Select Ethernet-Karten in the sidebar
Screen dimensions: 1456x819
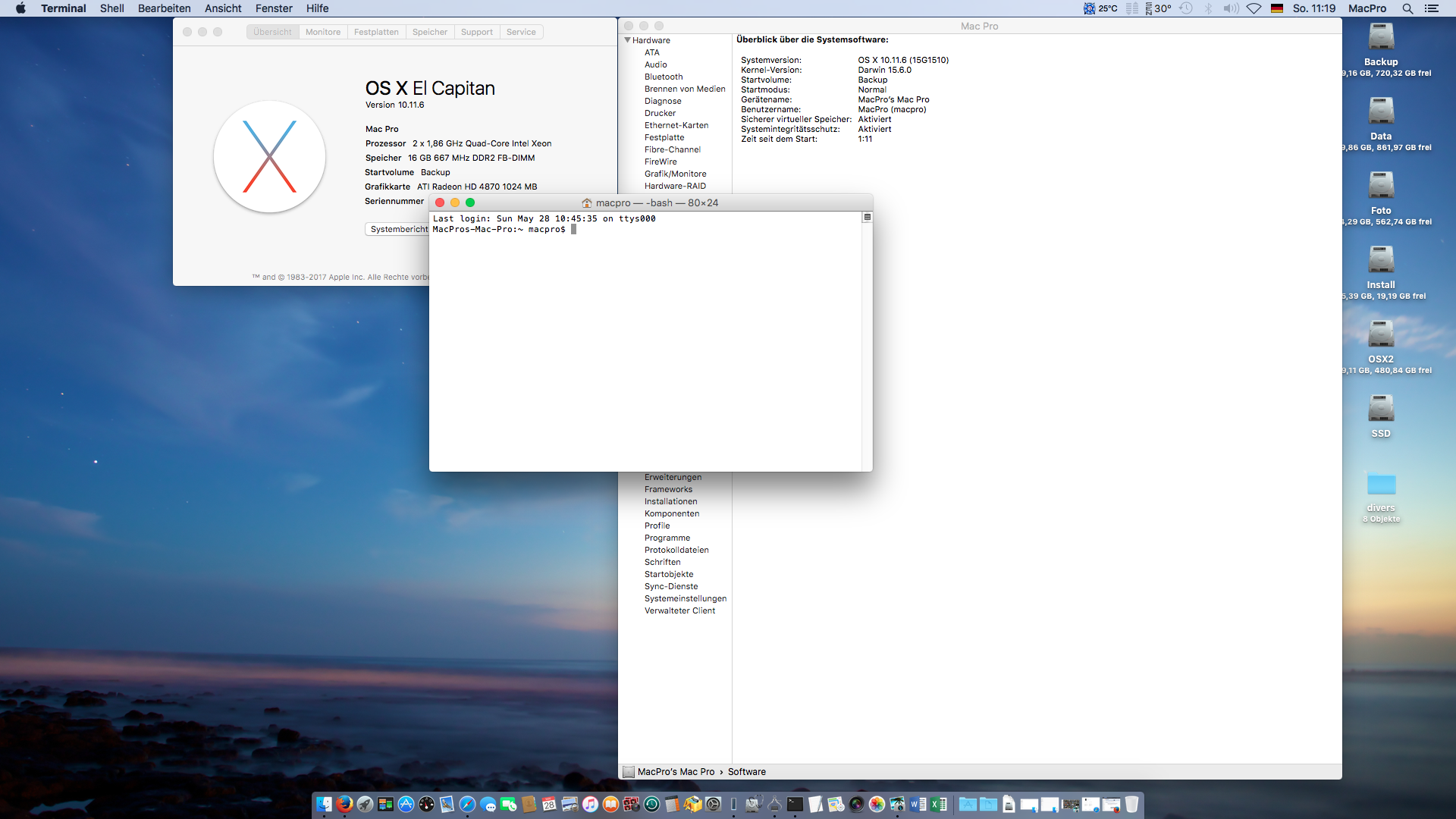[x=676, y=125]
